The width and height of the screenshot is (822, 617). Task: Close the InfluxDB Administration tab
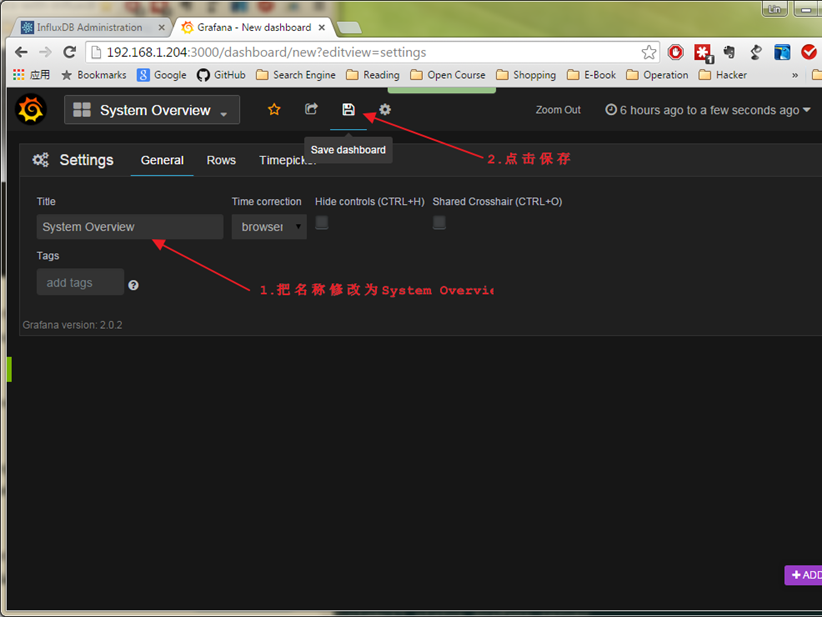click(161, 27)
